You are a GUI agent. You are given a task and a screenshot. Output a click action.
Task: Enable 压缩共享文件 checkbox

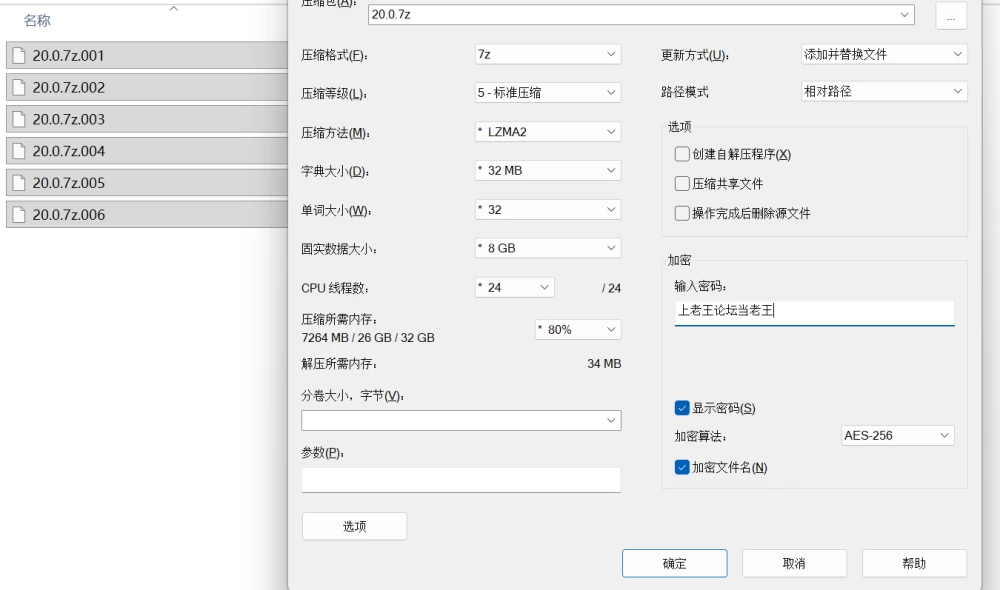(x=682, y=184)
